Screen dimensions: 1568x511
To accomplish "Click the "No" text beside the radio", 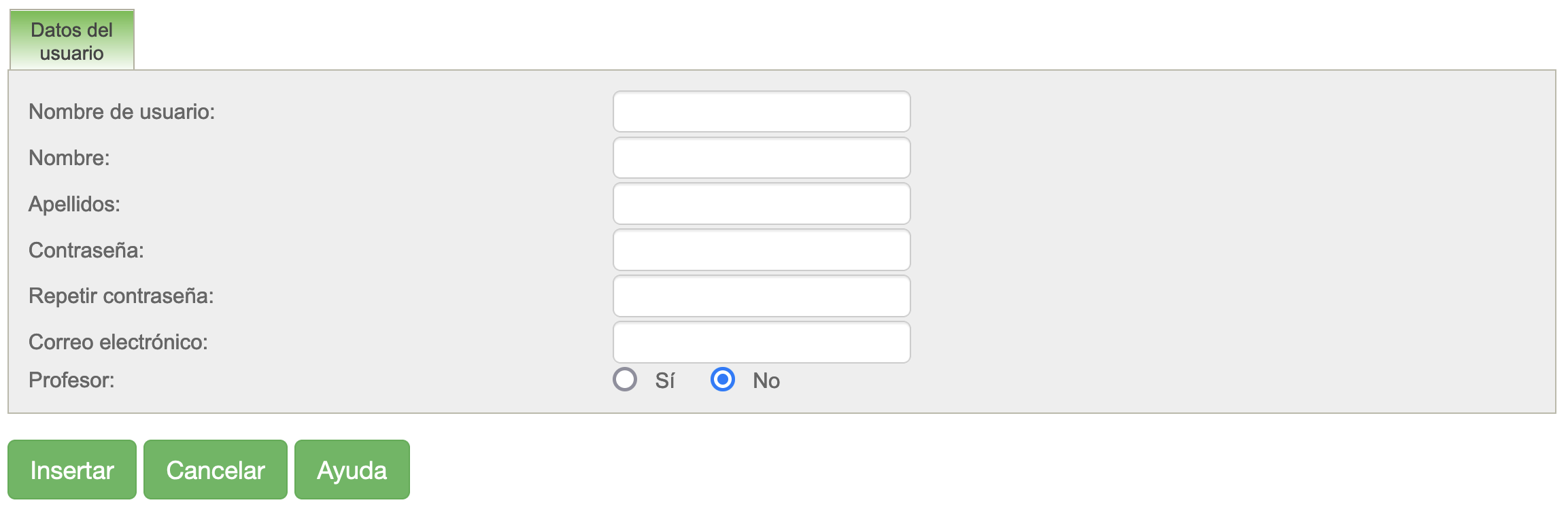I will pyautogui.click(x=766, y=381).
